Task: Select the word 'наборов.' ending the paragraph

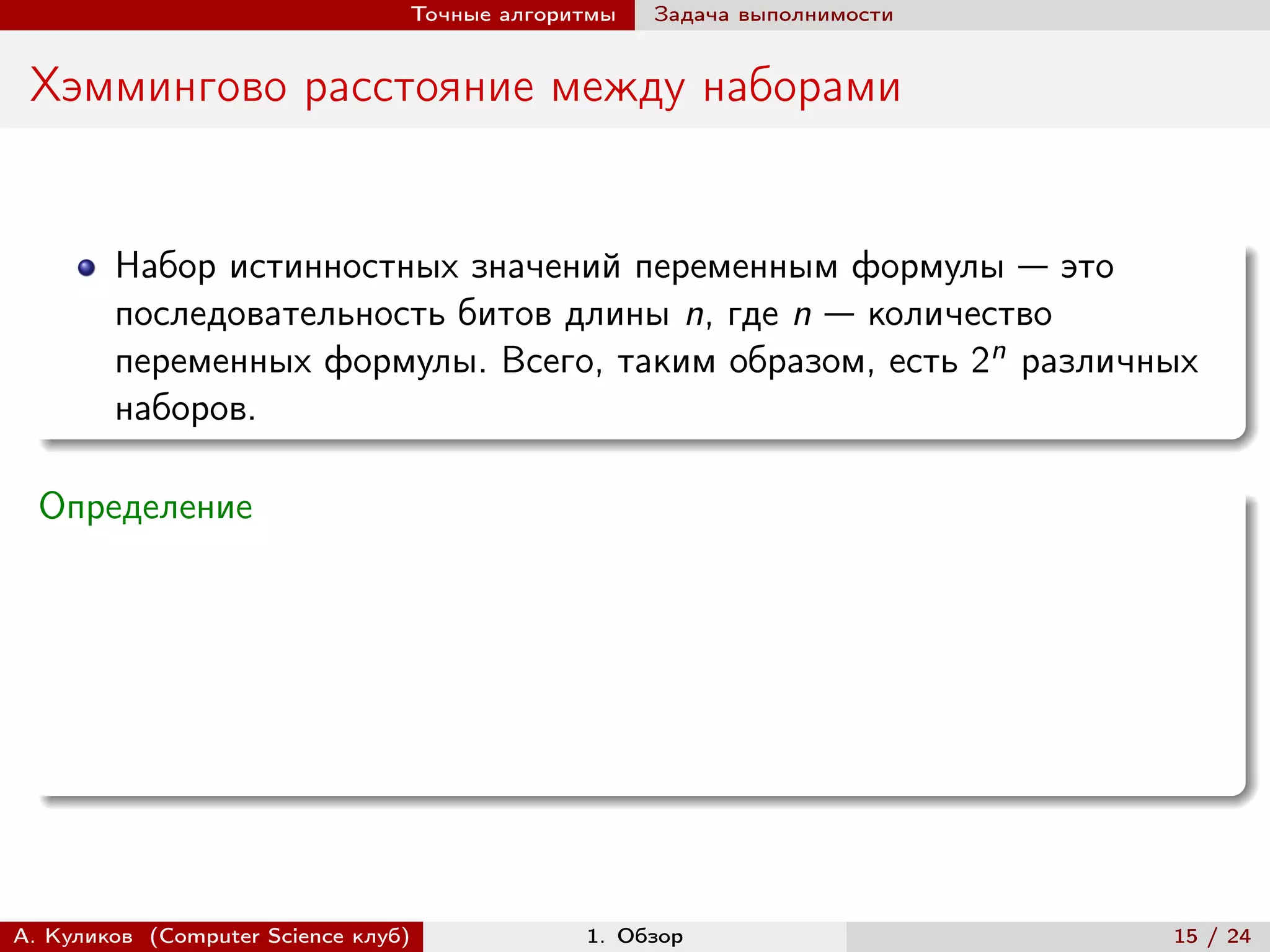Action: click(x=185, y=408)
